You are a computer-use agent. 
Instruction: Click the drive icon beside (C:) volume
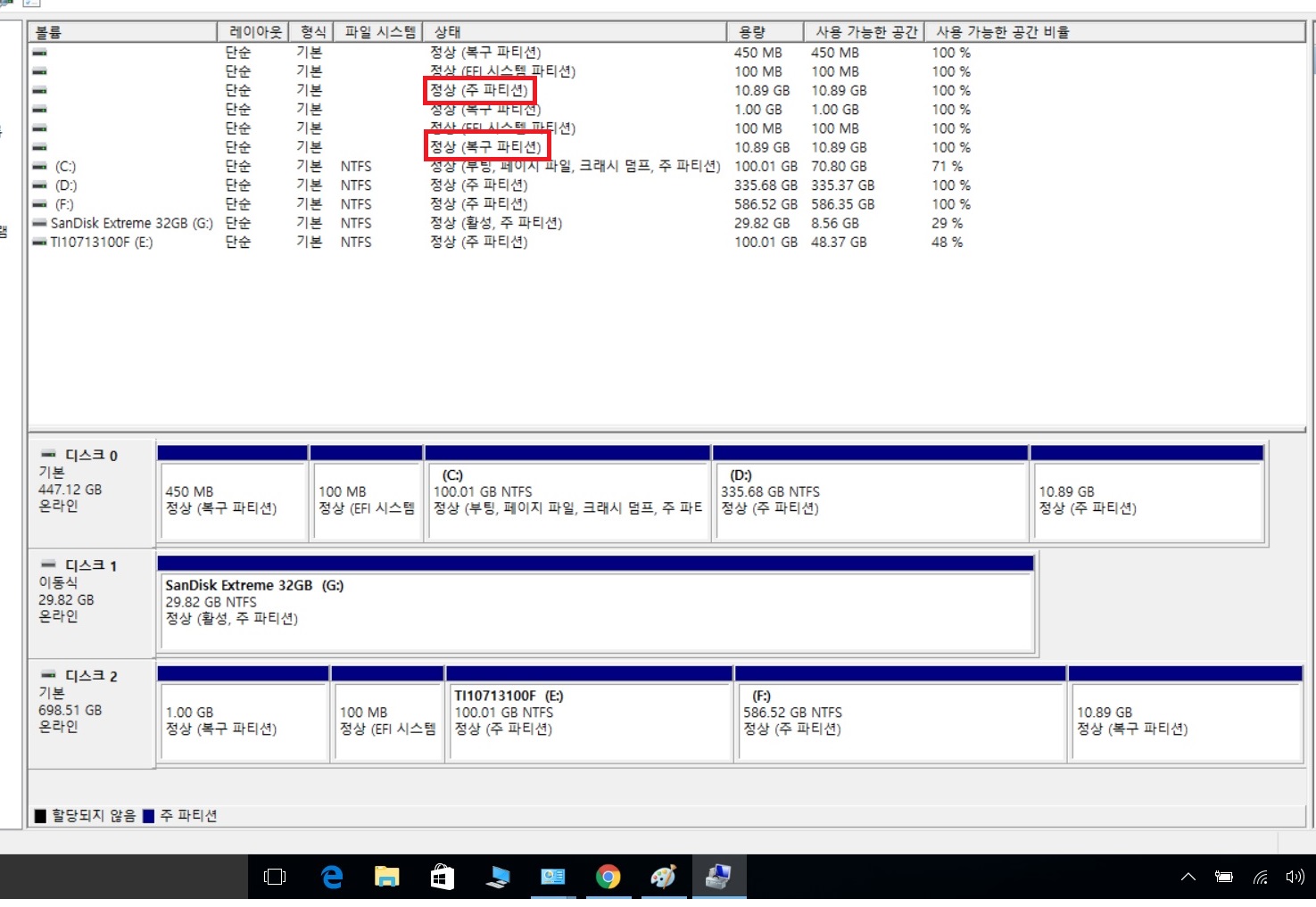pos(39,166)
